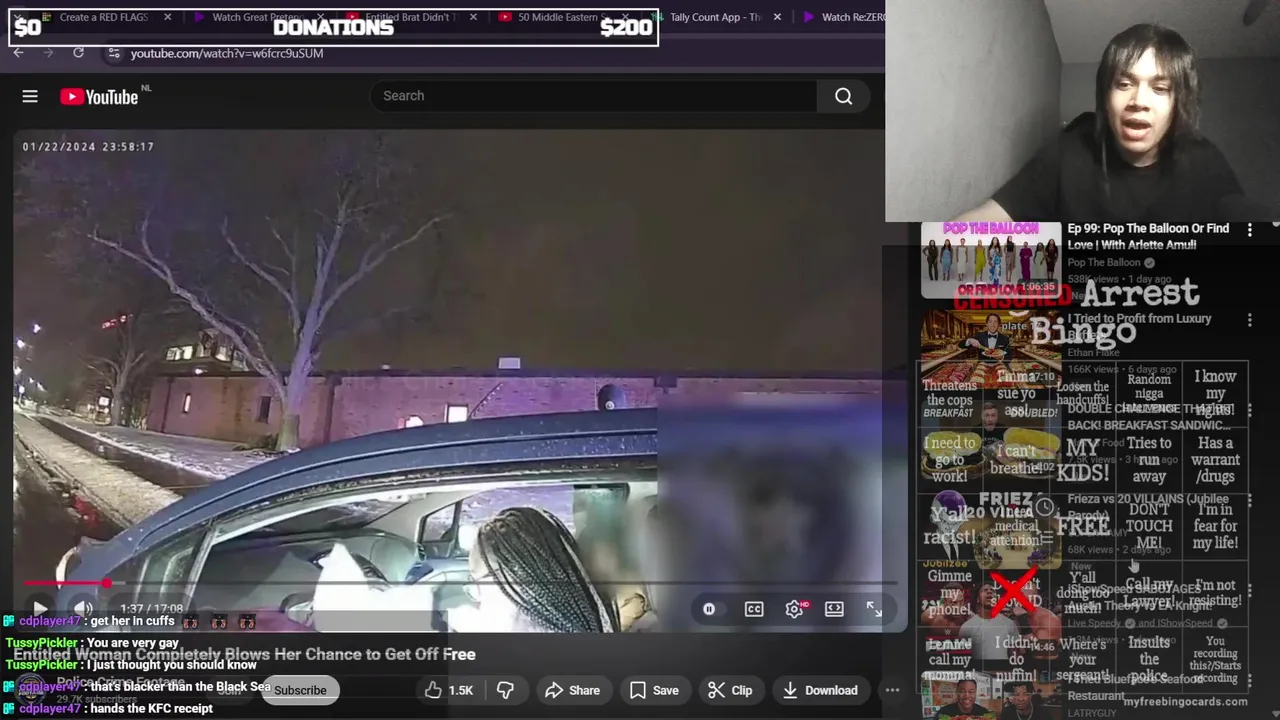Image resolution: width=1280 pixels, height=720 pixels.
Task: Switch to 'Tally Count App' tab
Action: (x=715, y=17)
